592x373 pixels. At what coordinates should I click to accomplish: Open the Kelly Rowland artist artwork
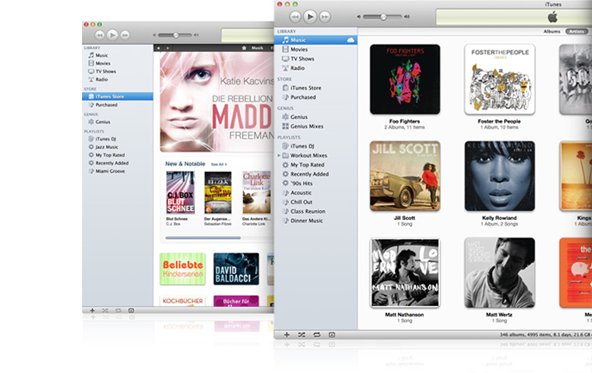[500, 176]
